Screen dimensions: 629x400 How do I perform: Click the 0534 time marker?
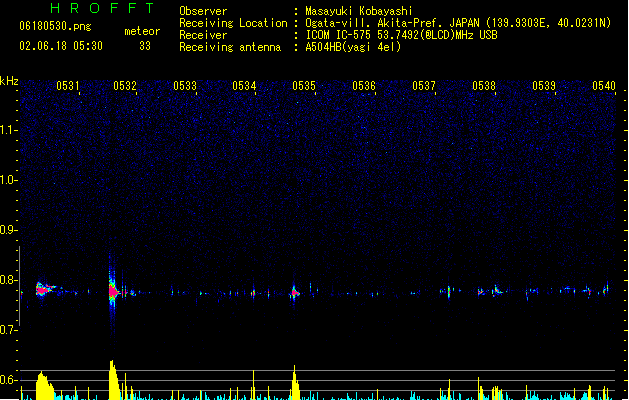244,86
